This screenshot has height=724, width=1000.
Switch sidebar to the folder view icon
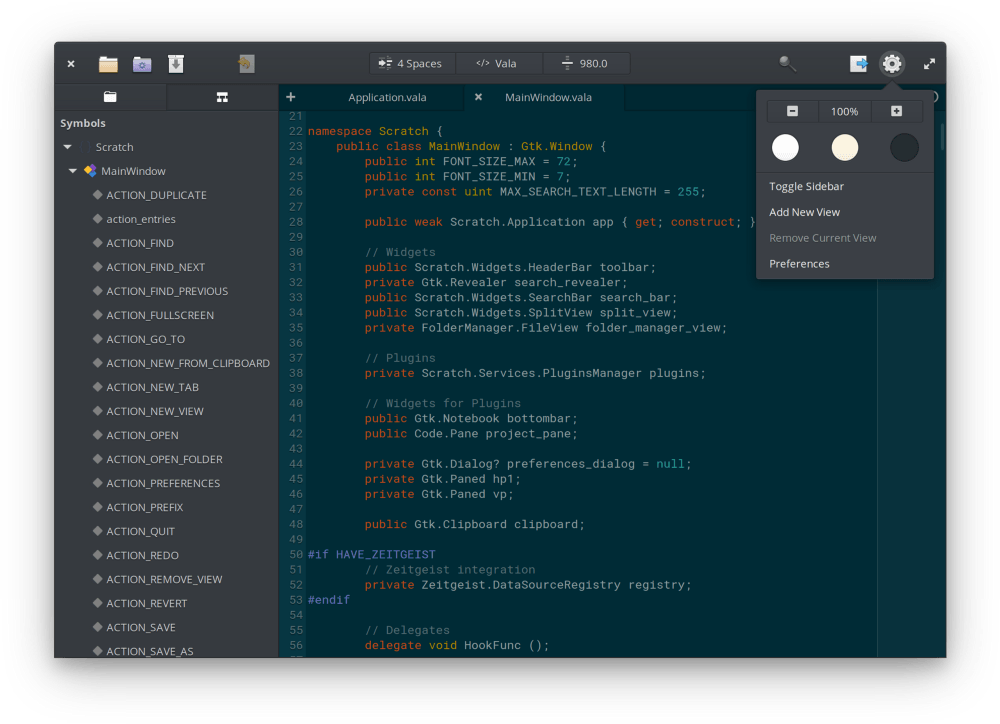[110, 97]
